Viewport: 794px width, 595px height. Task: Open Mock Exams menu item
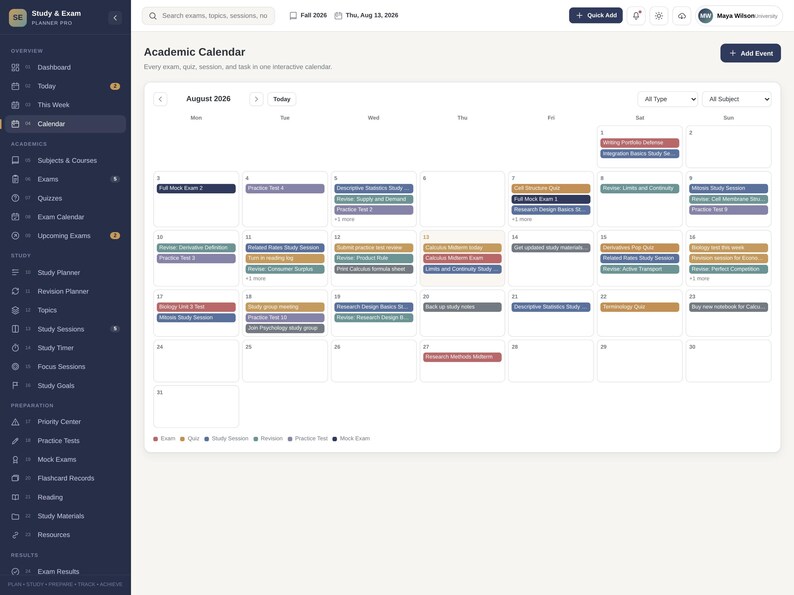(66, 459)
